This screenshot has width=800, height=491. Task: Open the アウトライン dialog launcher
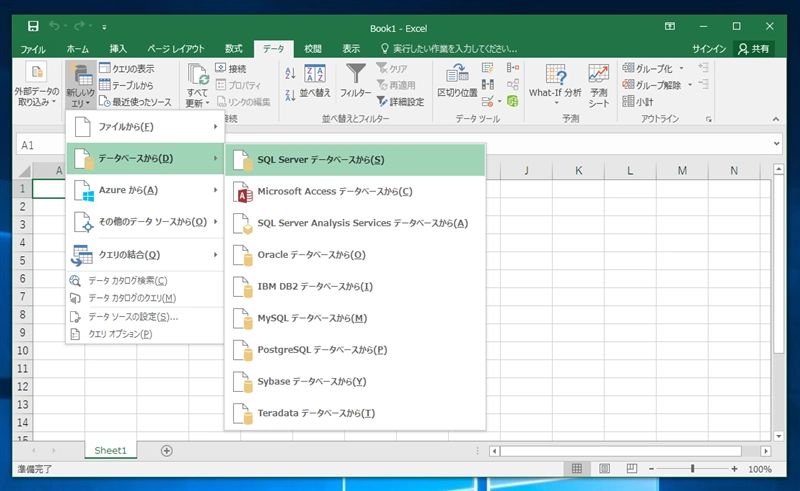[x=709, y=119]
